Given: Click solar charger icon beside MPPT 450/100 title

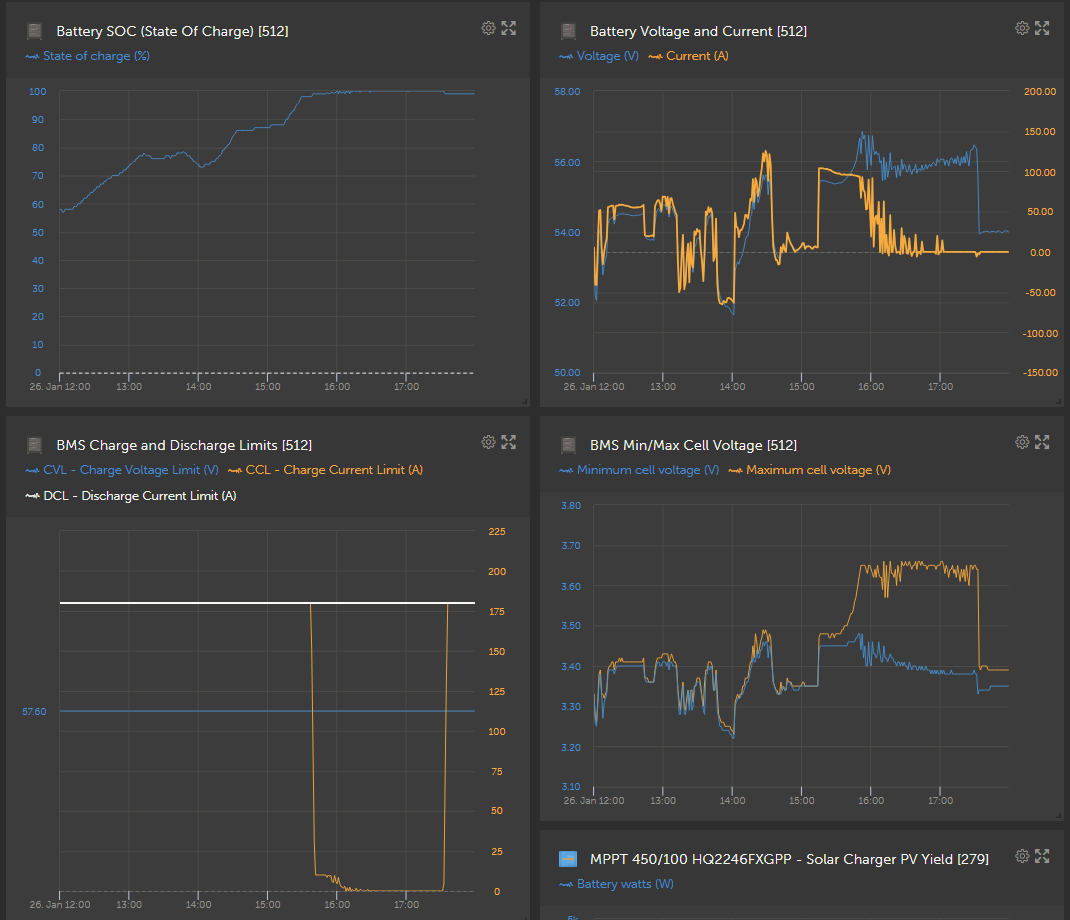Looking at the screenshot, I should 568,859.
